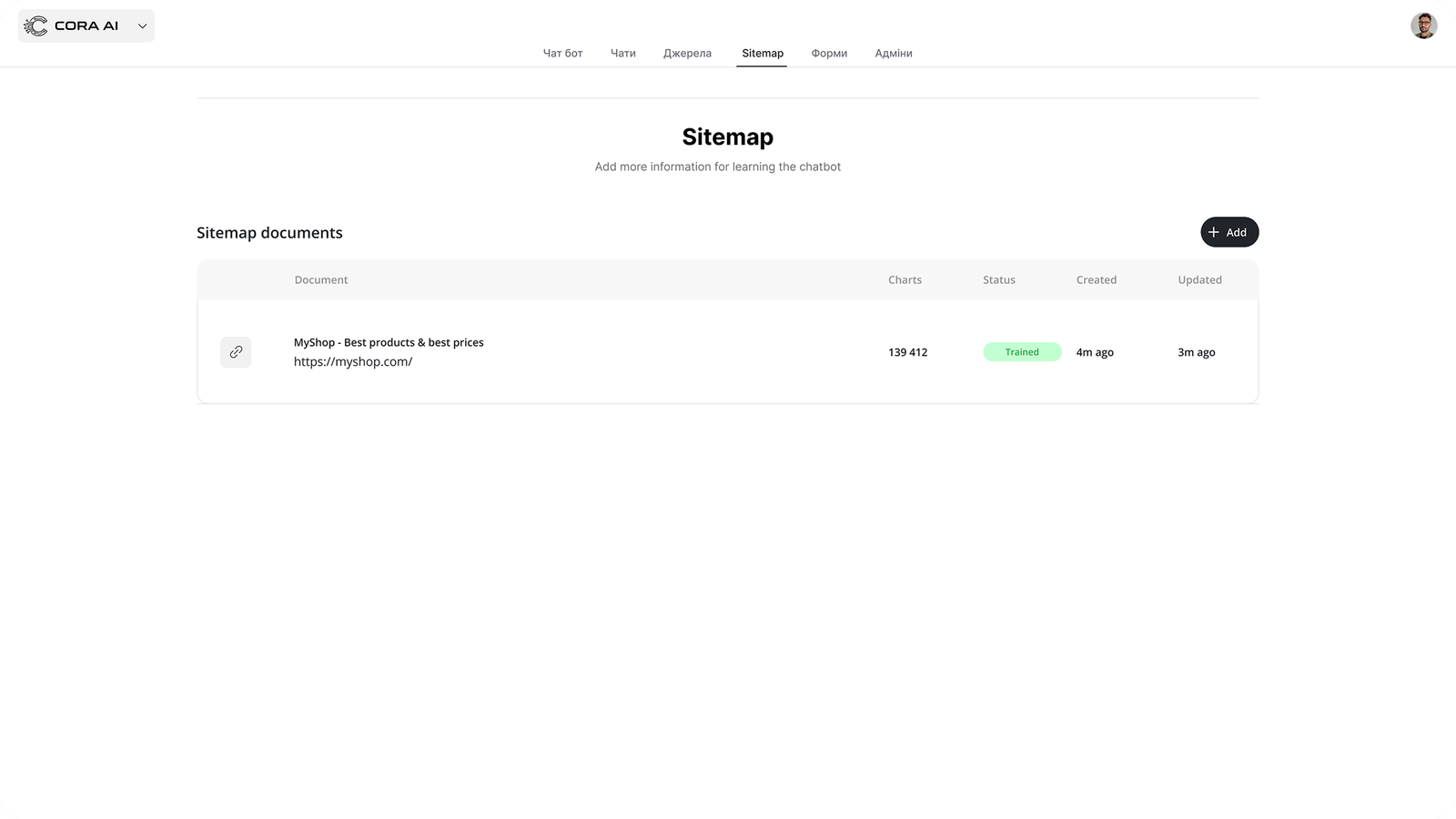Click the Charts column header
The image size is (1456, 819).
[905, 280]
